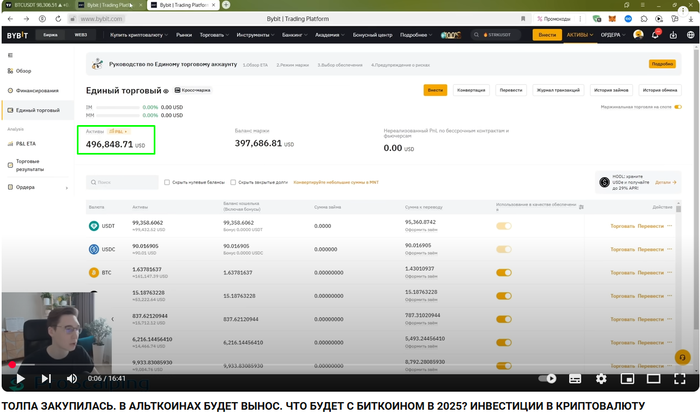The width and height of the screenshot is (700, 413).
Task: Go back using browser back arrow
Action: 10,19
